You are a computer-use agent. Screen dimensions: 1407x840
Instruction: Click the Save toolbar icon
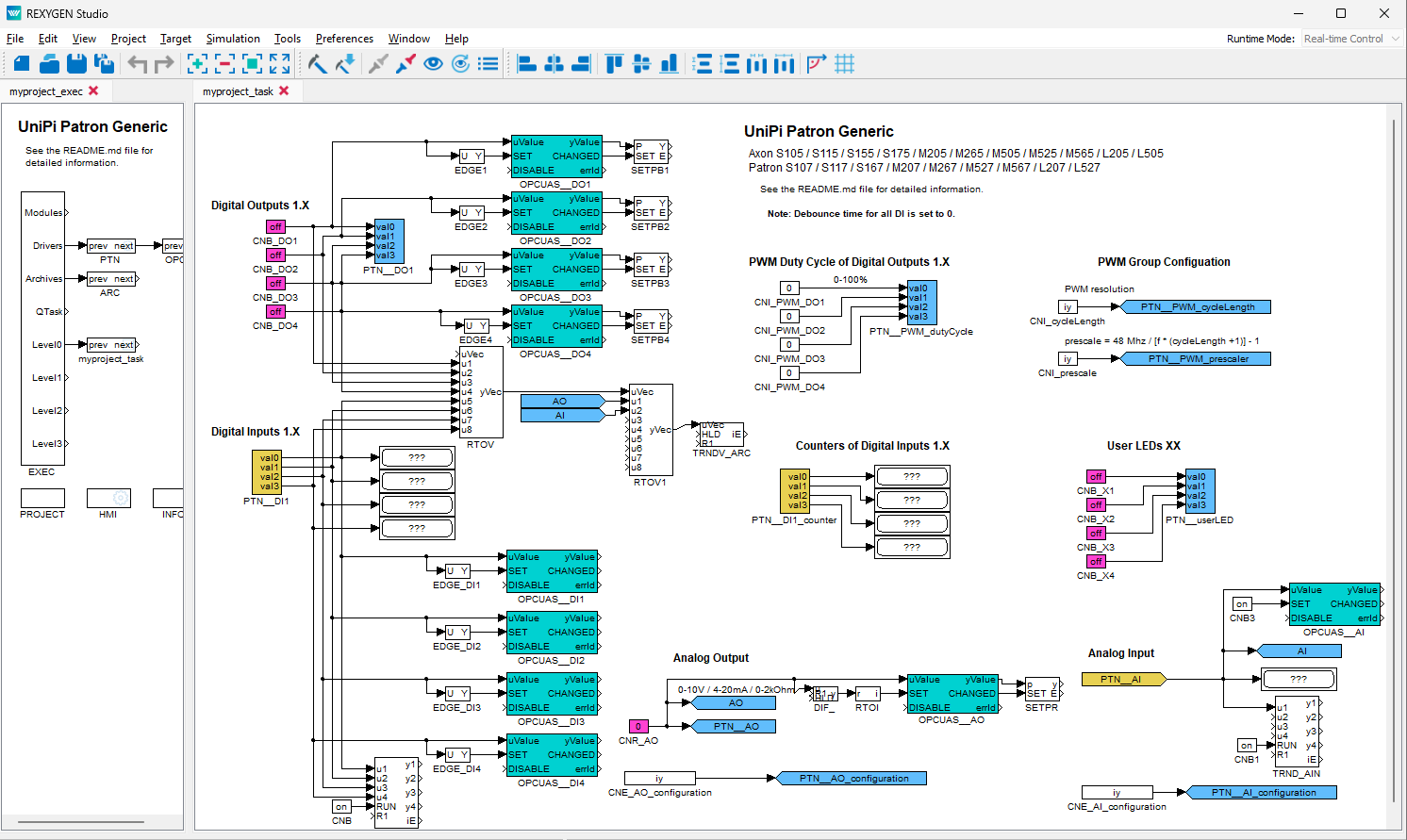click(76, 64)
